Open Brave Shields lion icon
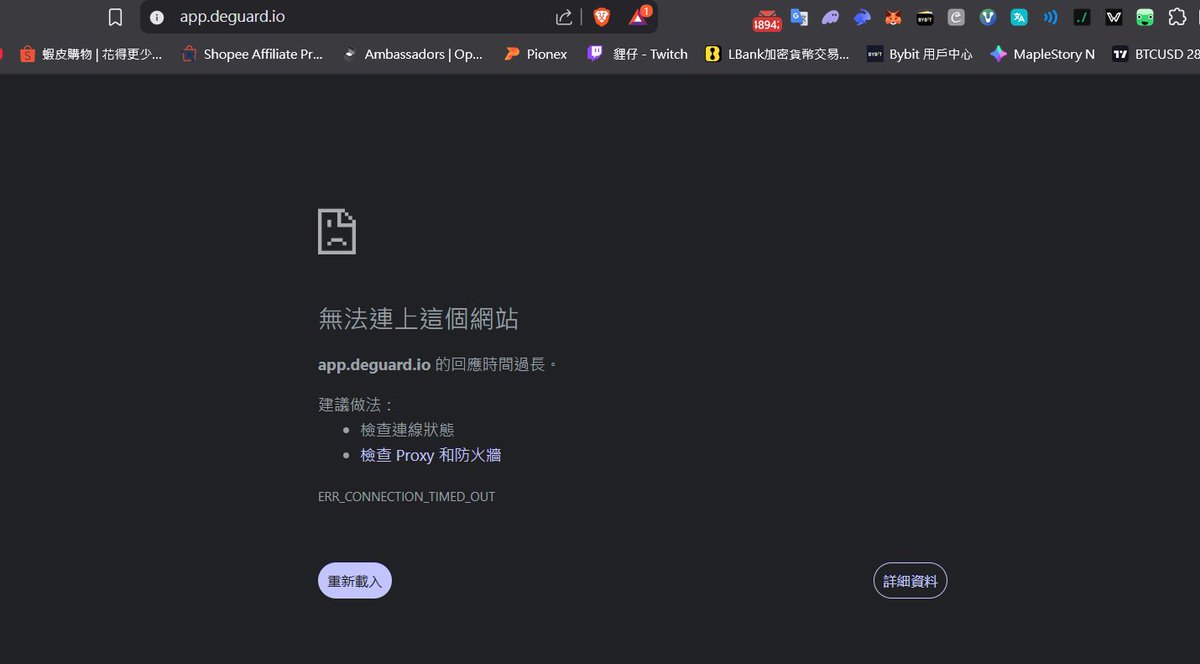 point(601,17)
